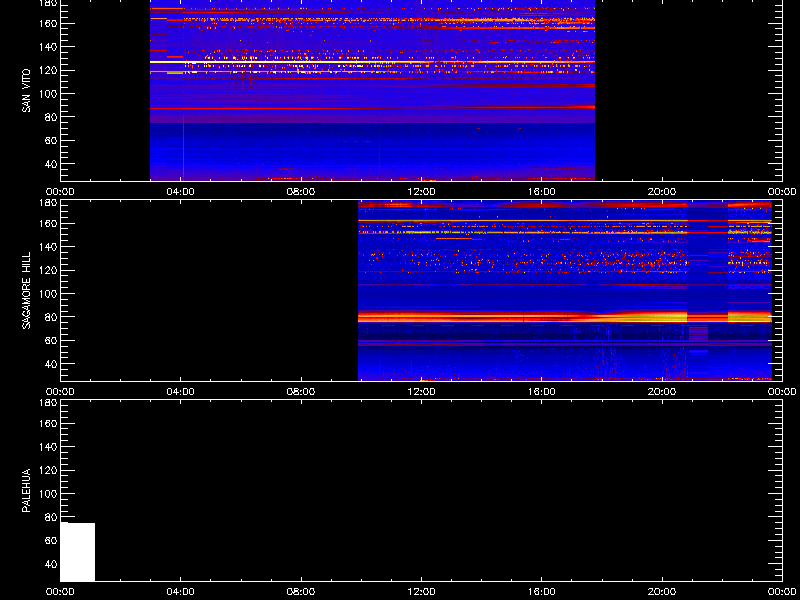Click the 40 frequency label on San Vito axis
This screenshot has height=600, width=800.
pos(50,164)
